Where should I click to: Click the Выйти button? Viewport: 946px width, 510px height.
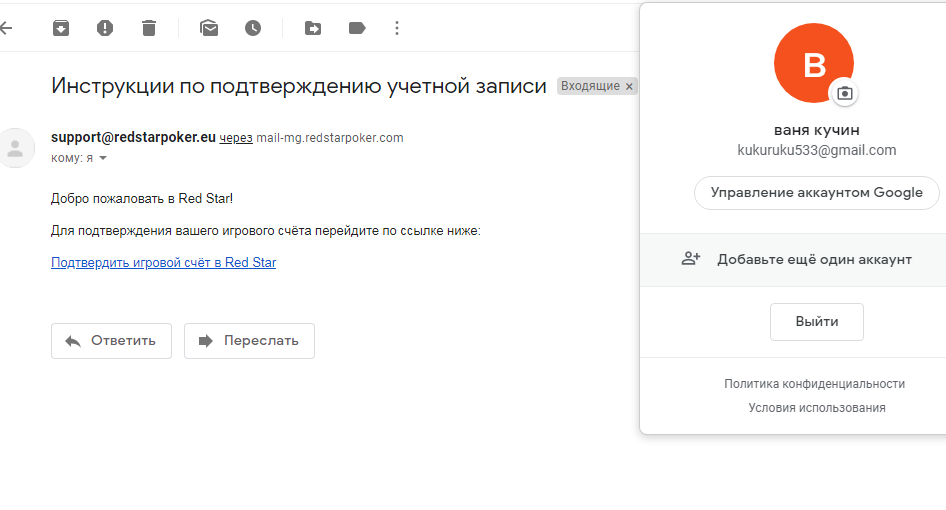coord(817,322)
